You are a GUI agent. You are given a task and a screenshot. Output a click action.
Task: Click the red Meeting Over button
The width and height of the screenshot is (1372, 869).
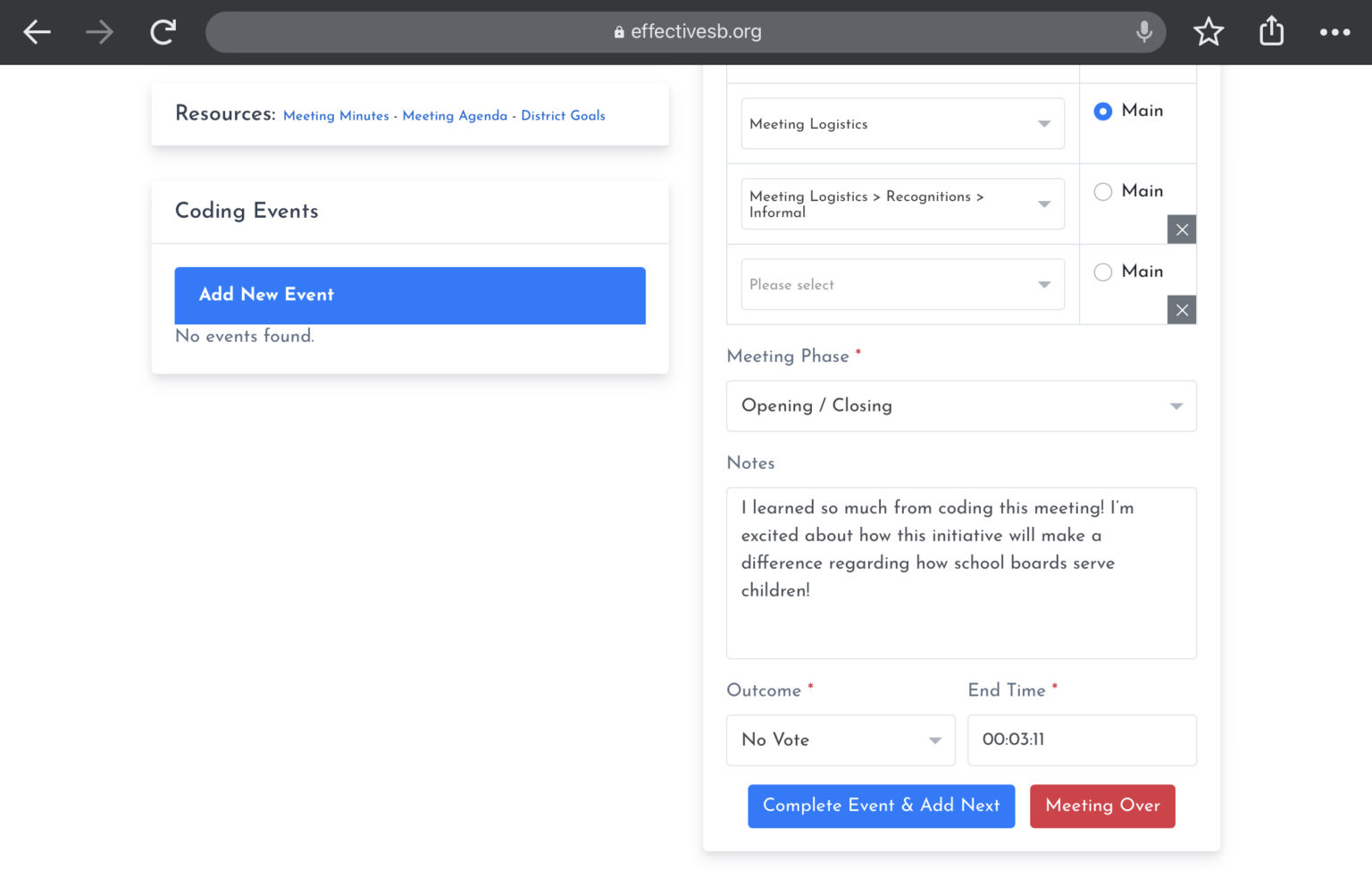[x=1102, y=806]
